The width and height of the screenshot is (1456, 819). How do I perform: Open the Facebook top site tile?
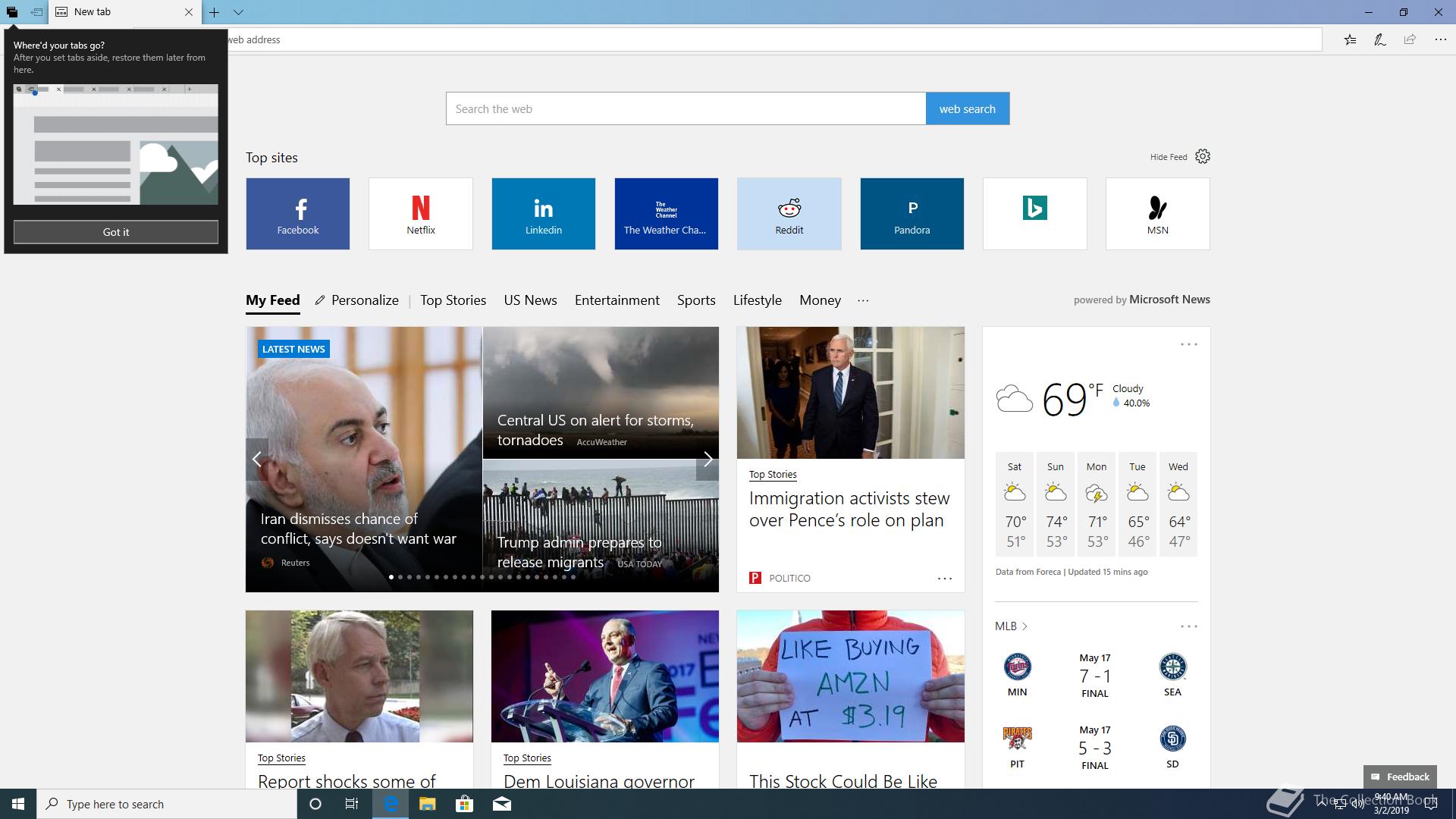(298, 214)
